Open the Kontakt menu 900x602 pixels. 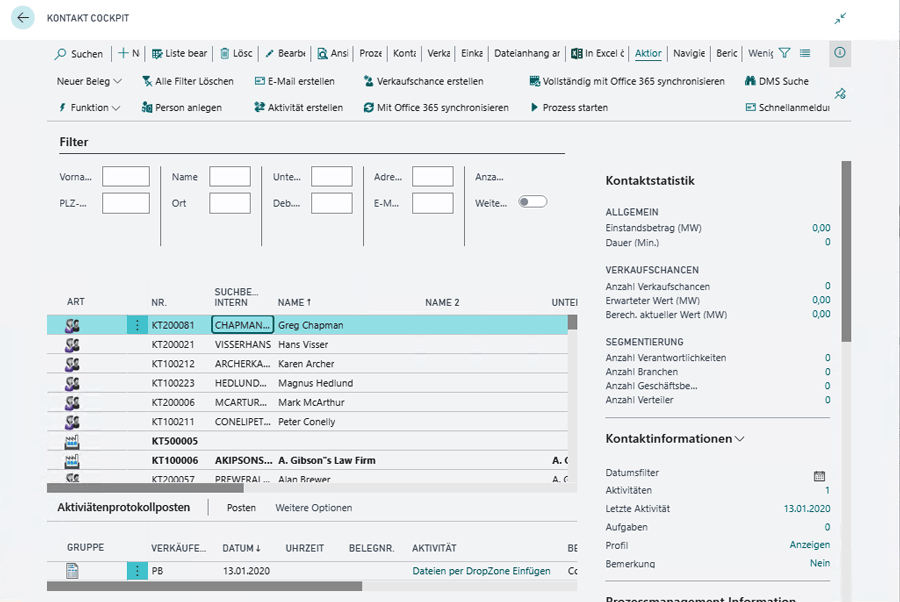[405, 53]
